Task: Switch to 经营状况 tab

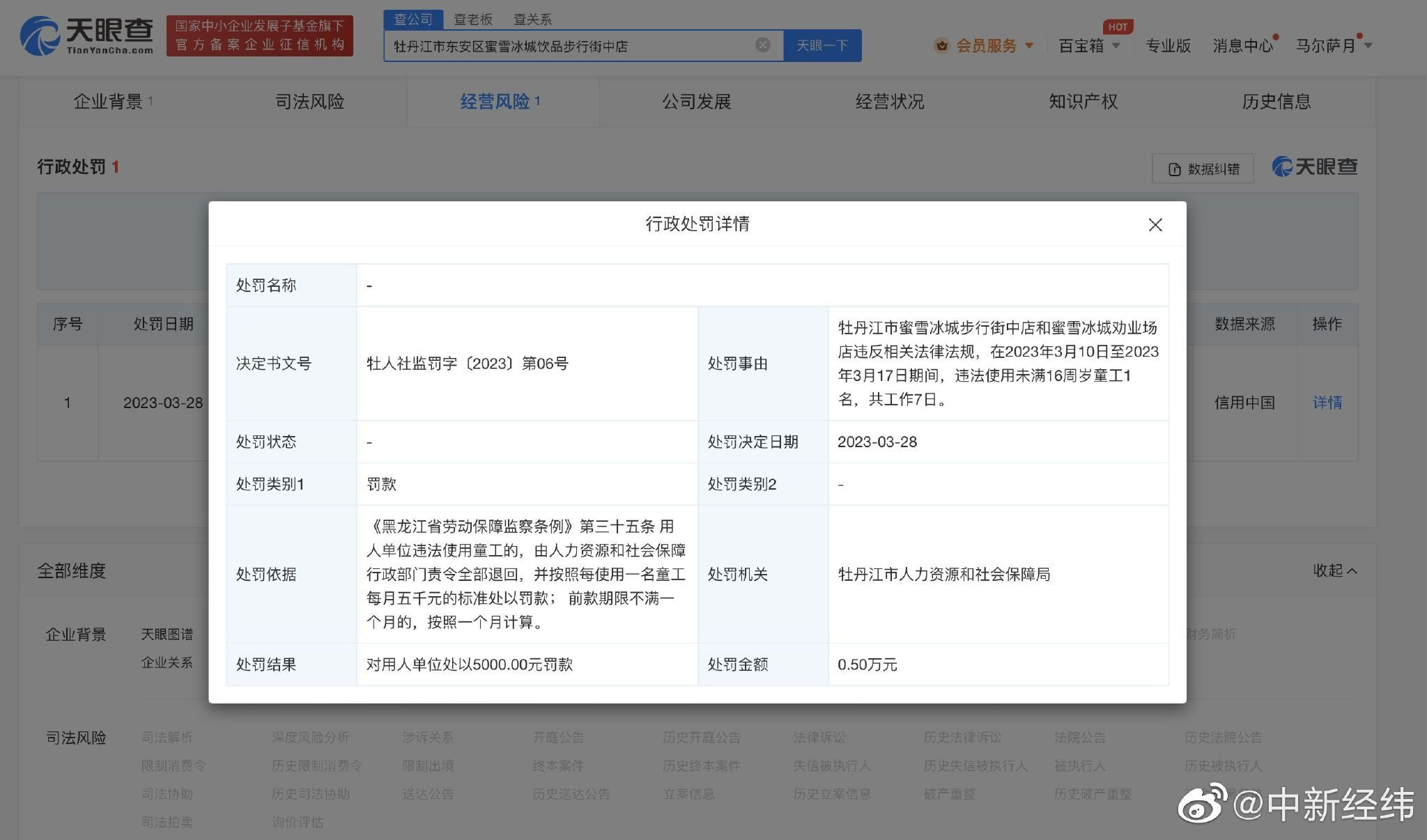Action: pyautogui.click(x=890, y=102)
